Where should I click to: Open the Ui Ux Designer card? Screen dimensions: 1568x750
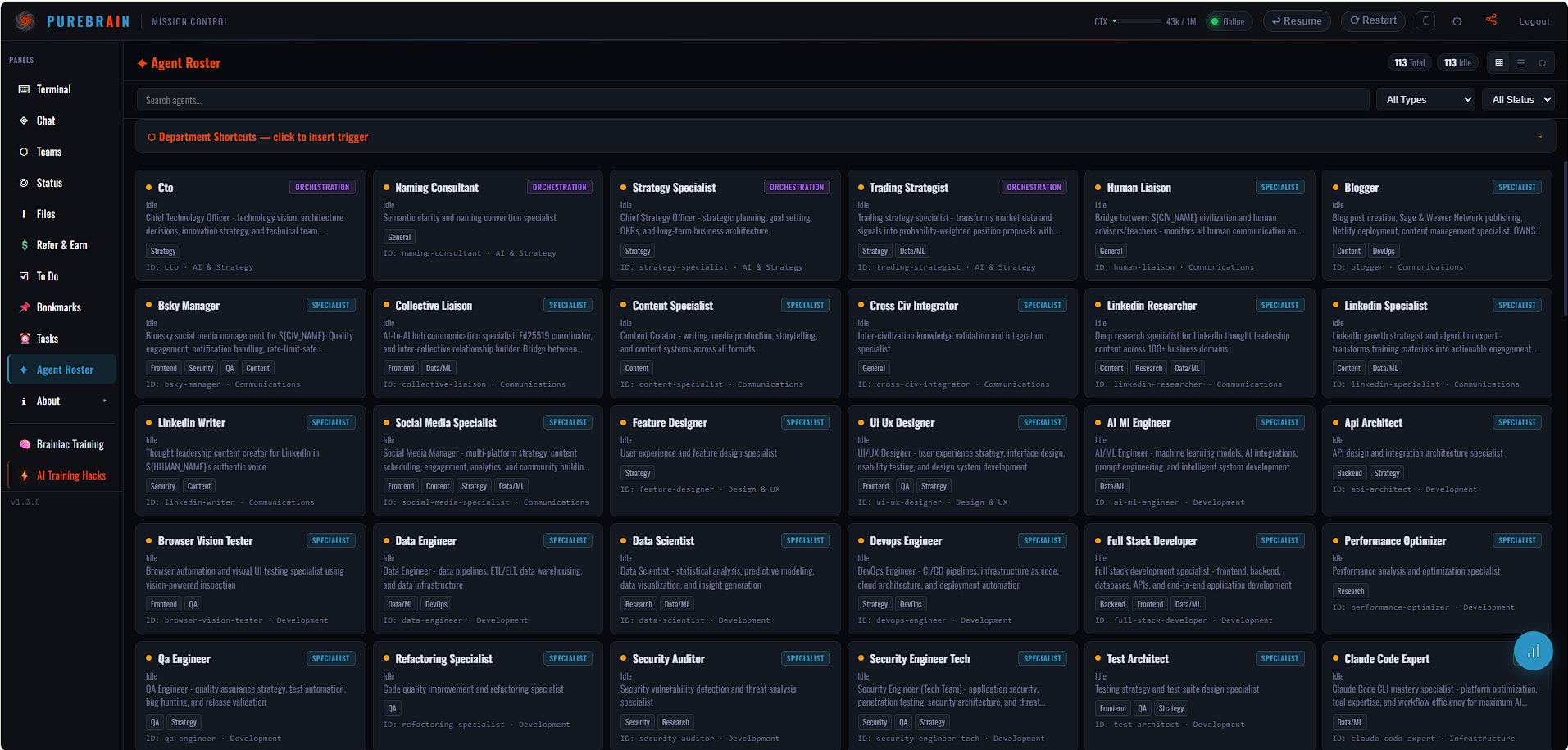tap(962, 461)
